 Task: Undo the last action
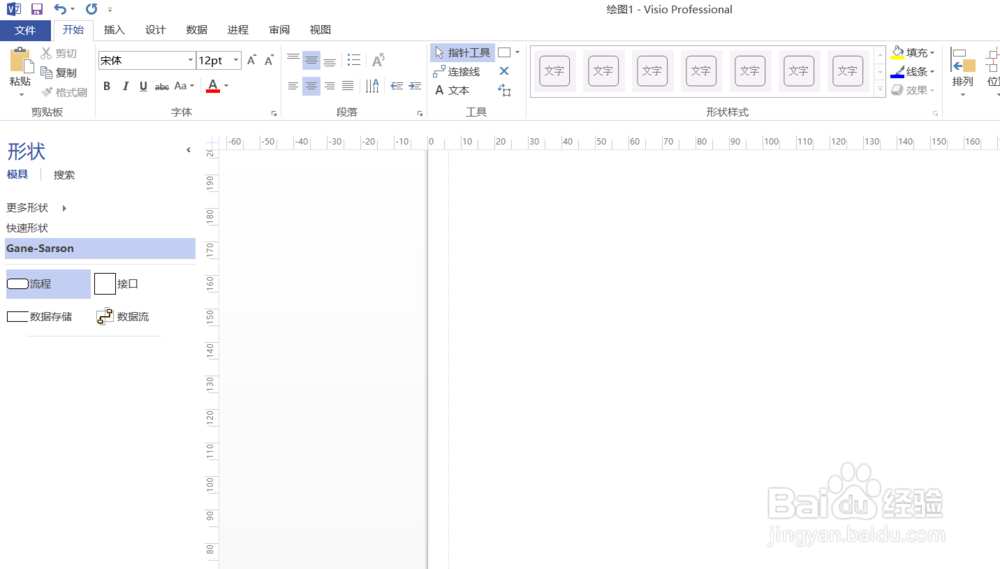[x=59, y=9]
